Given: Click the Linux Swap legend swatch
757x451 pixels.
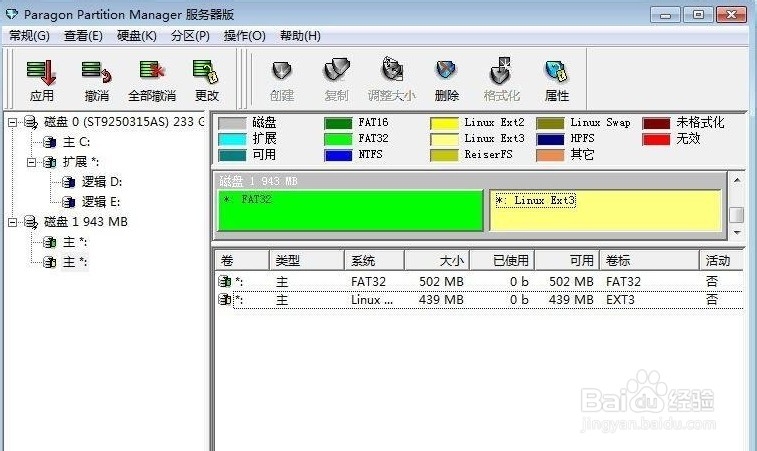Looking at the screenshot, I should coord(550,123).
